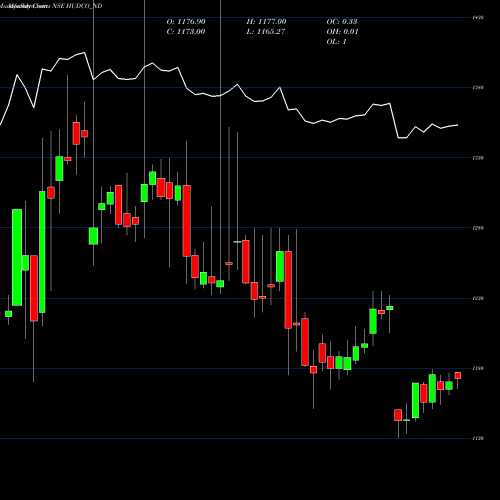Click the bottommost price label on the right axis
The height and width of the screenshot is (500, 500).
[478, 438]
